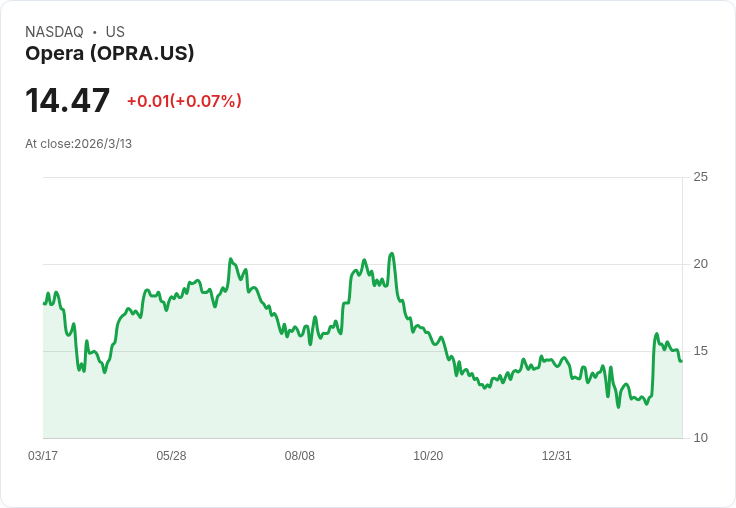
Task: Click the 14.47 current price
Action: coord(67,101)
